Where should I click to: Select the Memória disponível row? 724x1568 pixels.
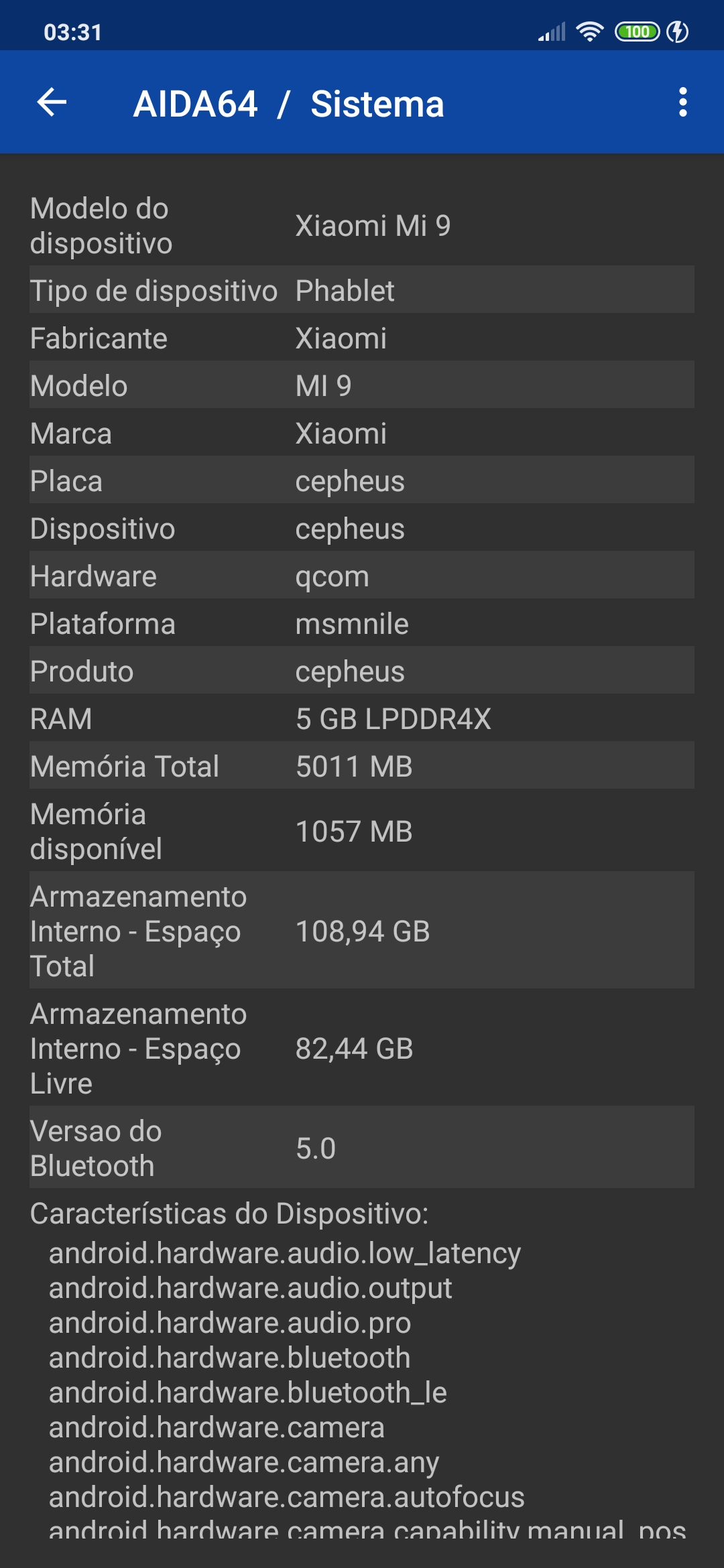tap(362, 831)
